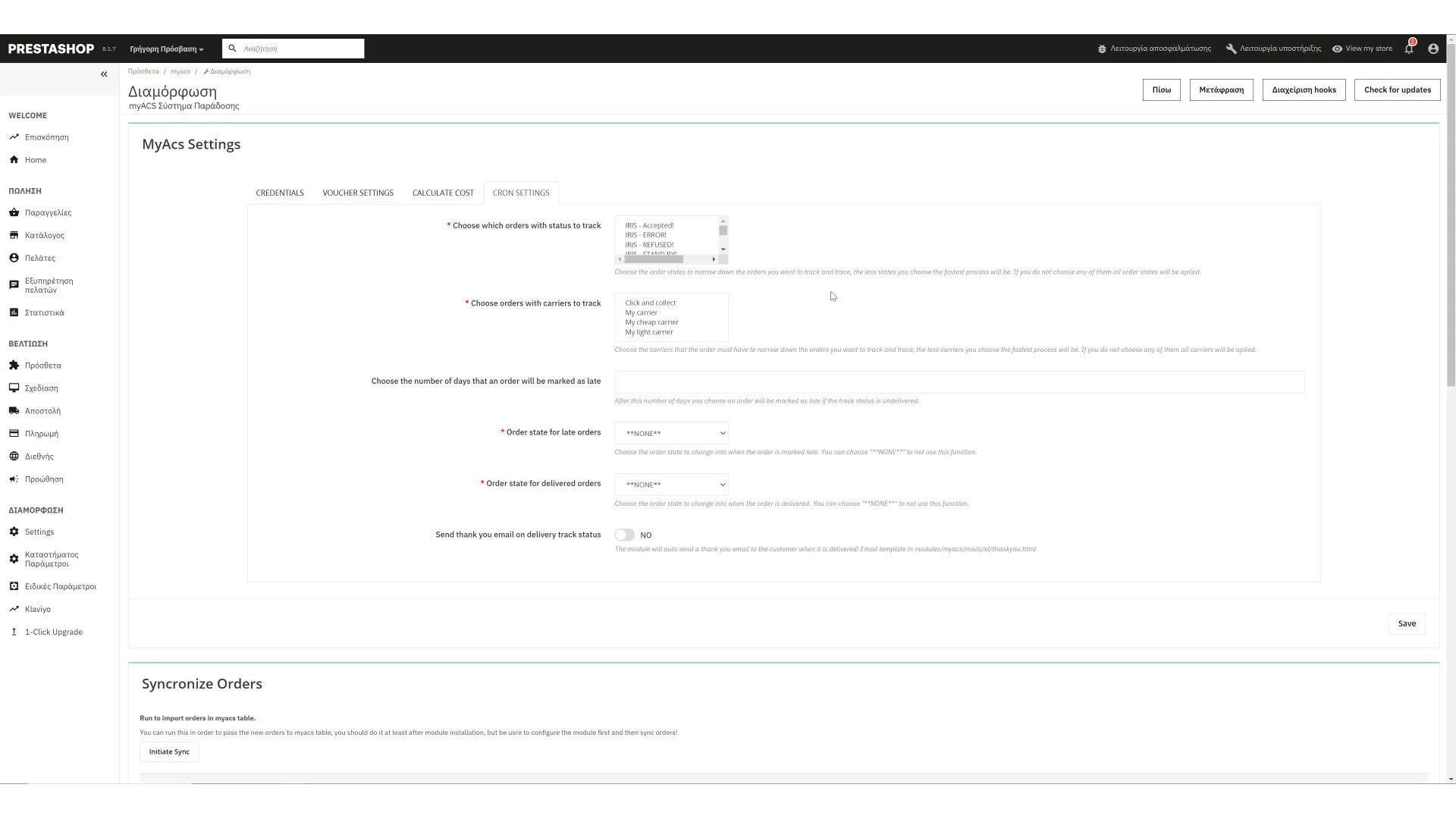Collapse the sidebar with double-chevron icon
This screenshot has width=1456, height=819.
tap(104, 74)
